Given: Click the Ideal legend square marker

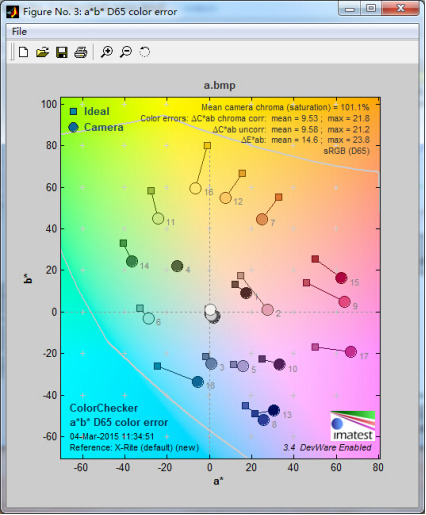Looking at the screenshot, I should tap(73, 111).
